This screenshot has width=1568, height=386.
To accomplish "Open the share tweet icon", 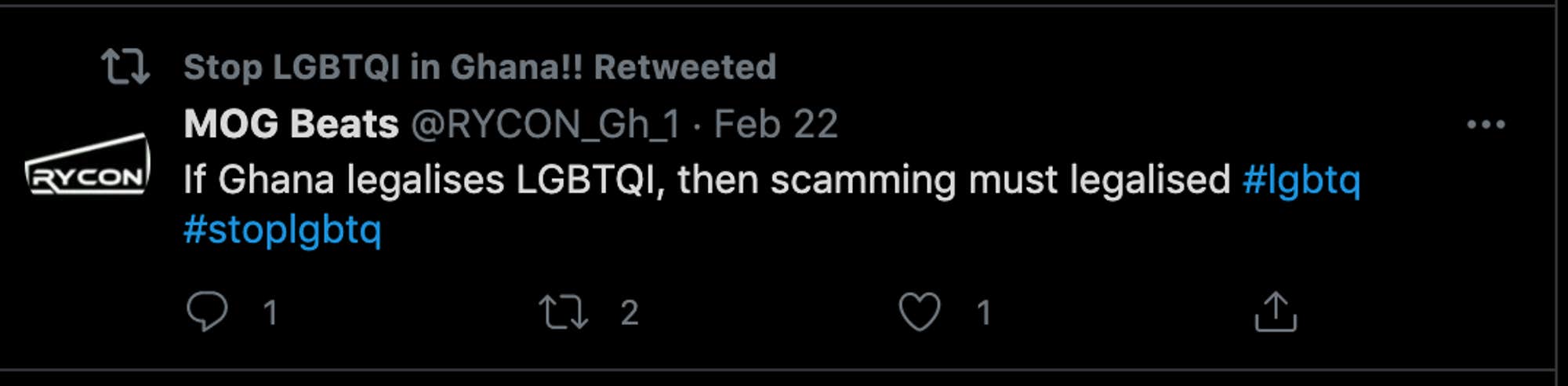I will pos(1276,312).
